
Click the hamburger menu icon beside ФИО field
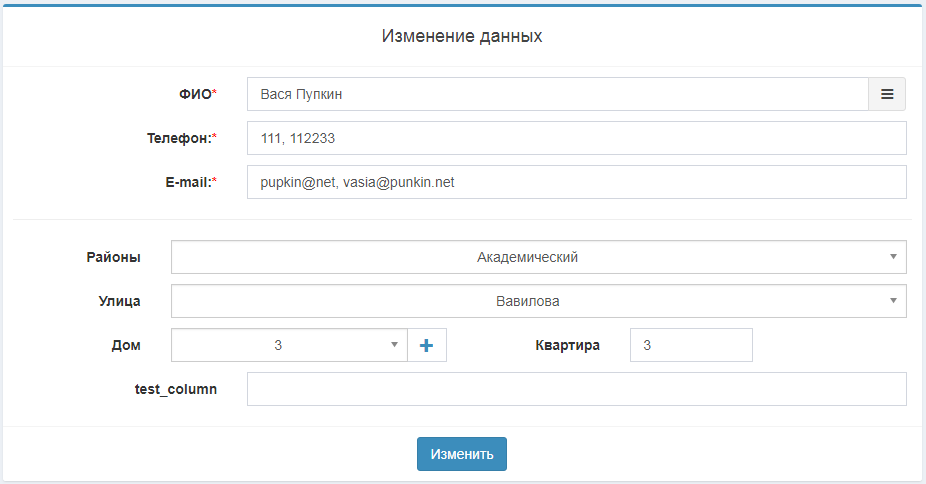coord(886,94)
